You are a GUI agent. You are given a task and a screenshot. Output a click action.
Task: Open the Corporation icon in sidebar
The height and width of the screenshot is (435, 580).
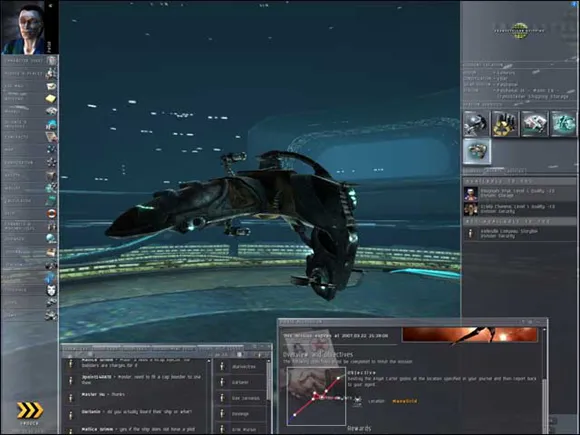pyautogui.click(x=51, y=162)
